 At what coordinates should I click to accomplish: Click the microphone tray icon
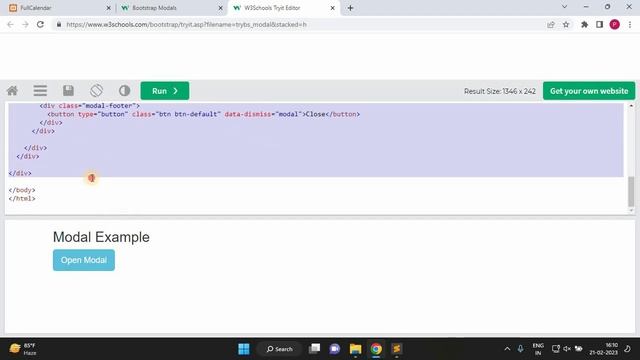[520, 349]
